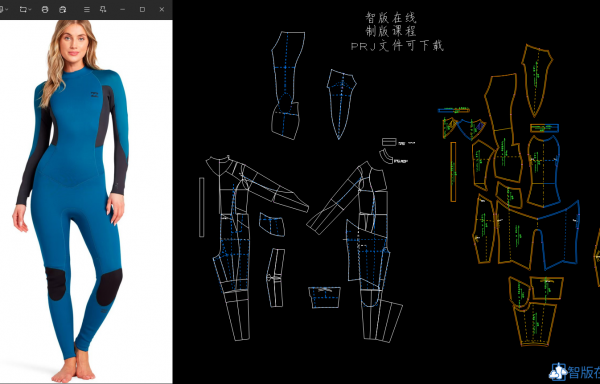Select the tall narrow white rectangle strip piece
Image resolution: width=600 pixels, height=384 pixels.
(x=202, y=207)
